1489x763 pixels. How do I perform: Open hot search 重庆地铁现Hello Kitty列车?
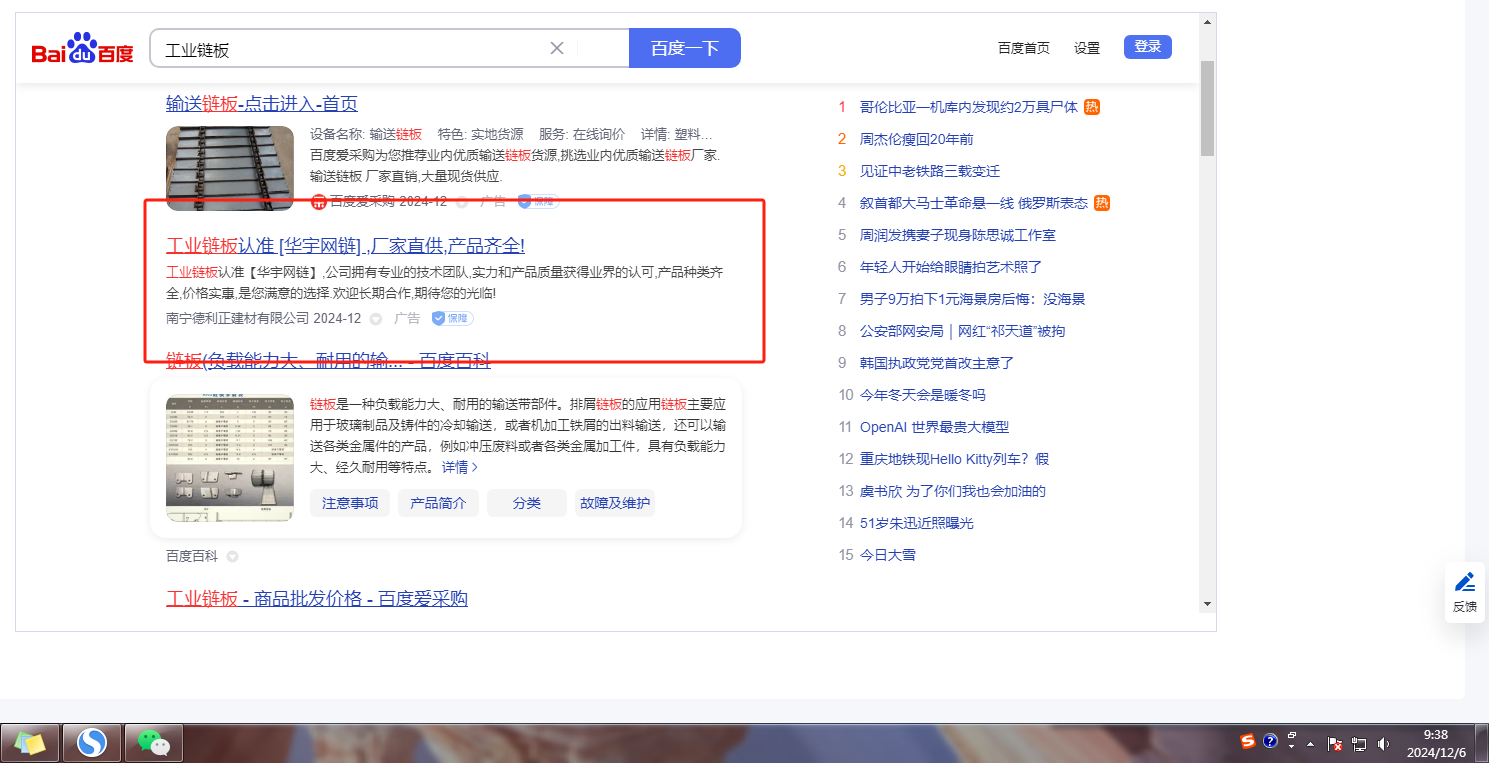[954, 459]
